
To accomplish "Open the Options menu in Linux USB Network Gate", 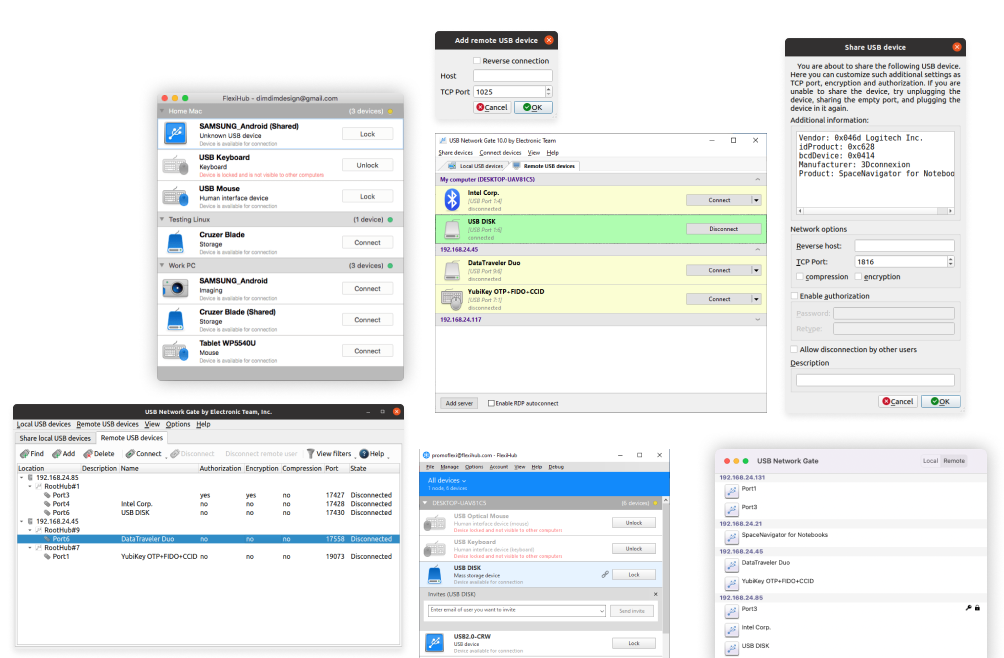I will click(178, 424).
